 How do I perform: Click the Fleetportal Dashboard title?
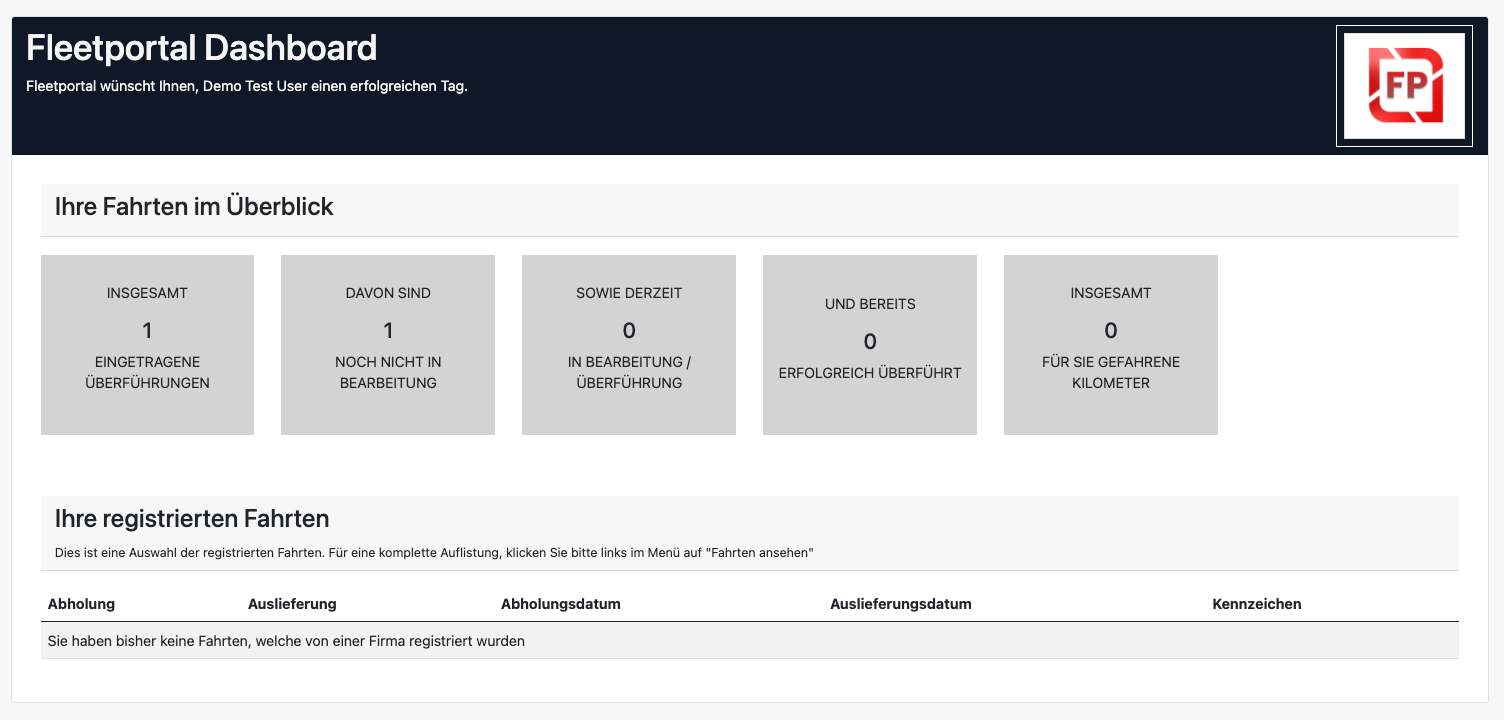point(201,48)
